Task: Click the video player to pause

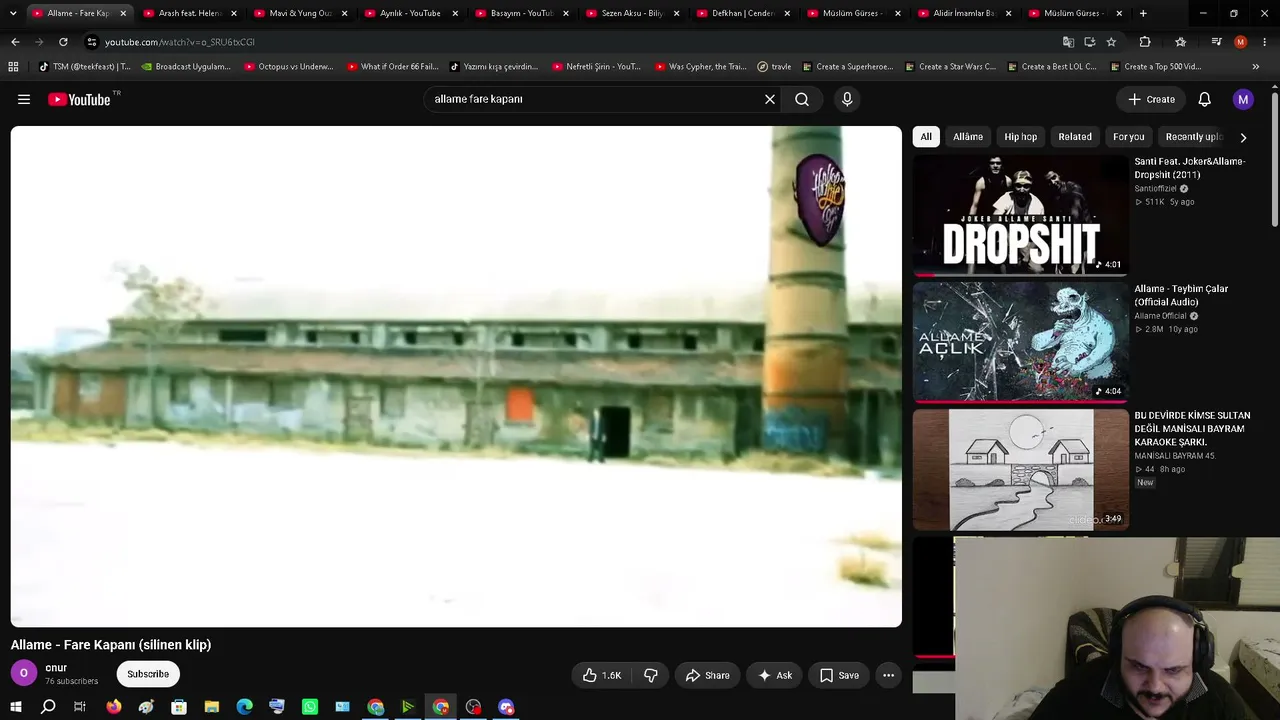Action: (456, 376)
